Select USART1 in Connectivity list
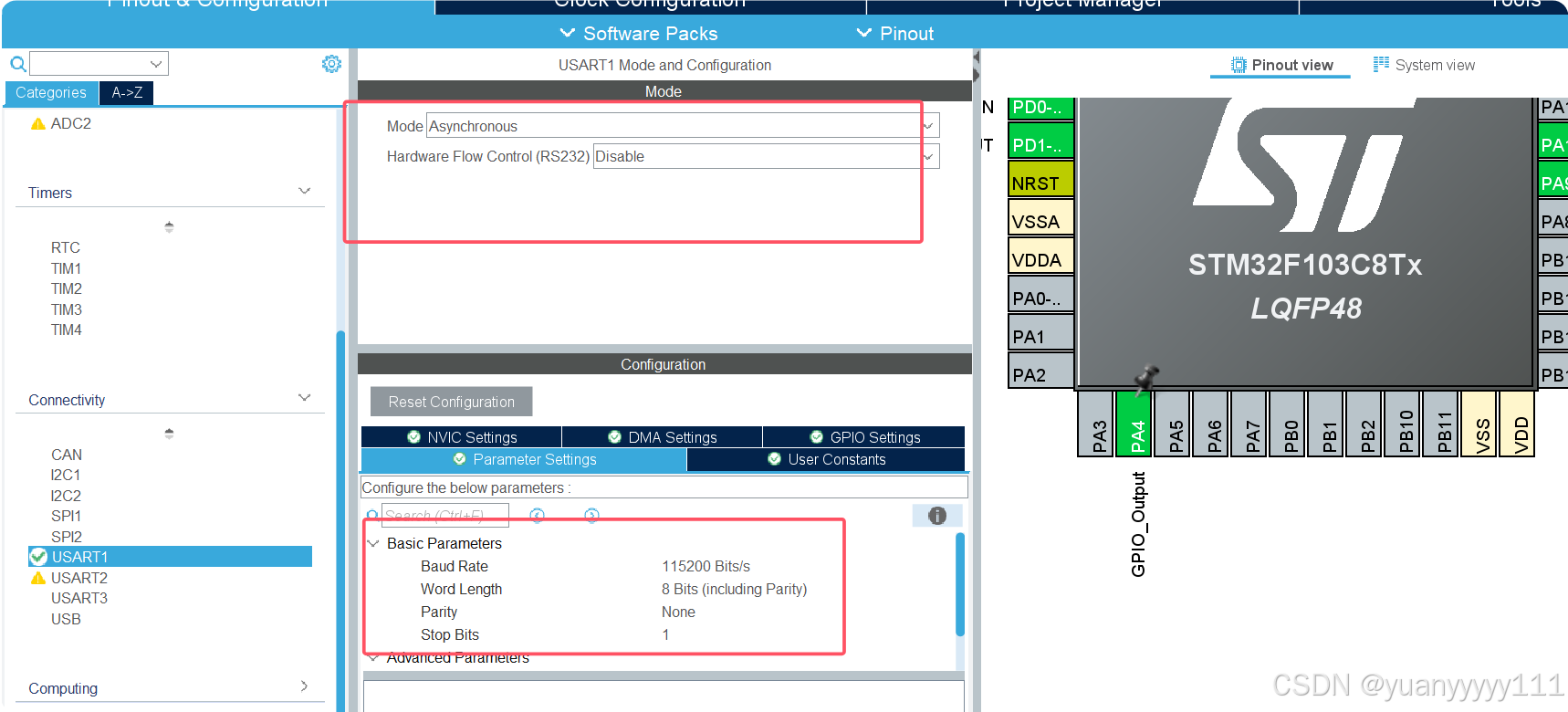Image resolution: width=1568 pixels, height=712 pixels. (x=171, y=557)
